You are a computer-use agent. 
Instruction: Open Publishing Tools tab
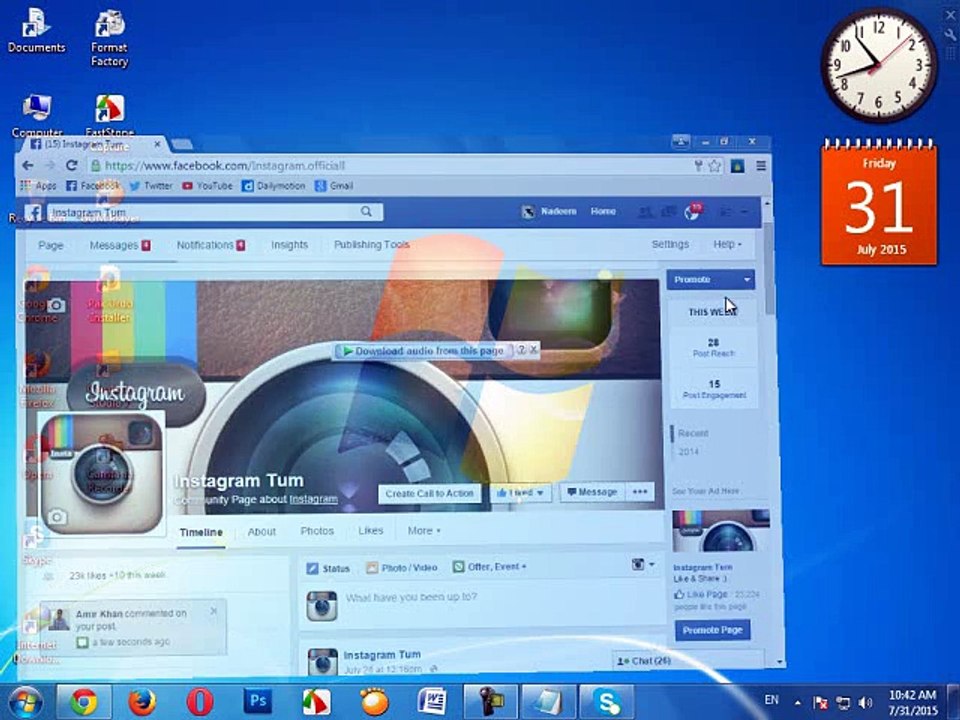pos(372,244)
